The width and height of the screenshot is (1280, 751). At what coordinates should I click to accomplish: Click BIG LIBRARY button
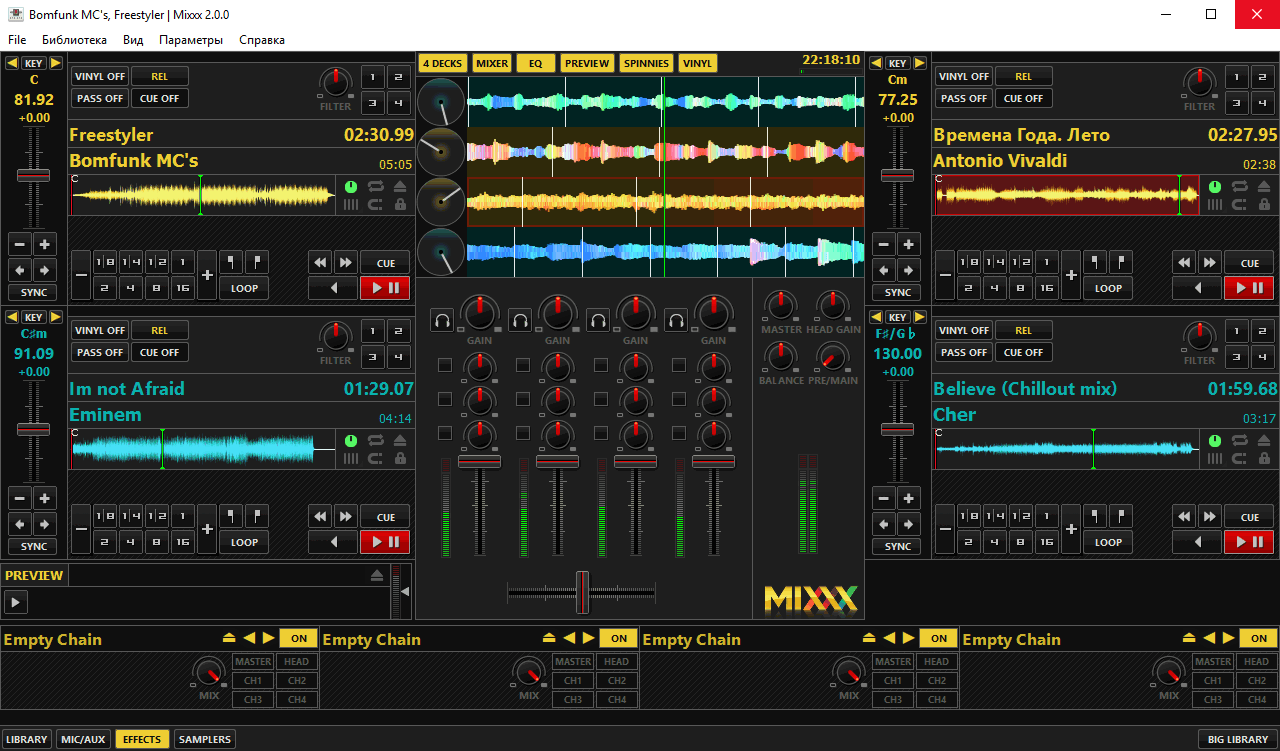coord(1238,739)
